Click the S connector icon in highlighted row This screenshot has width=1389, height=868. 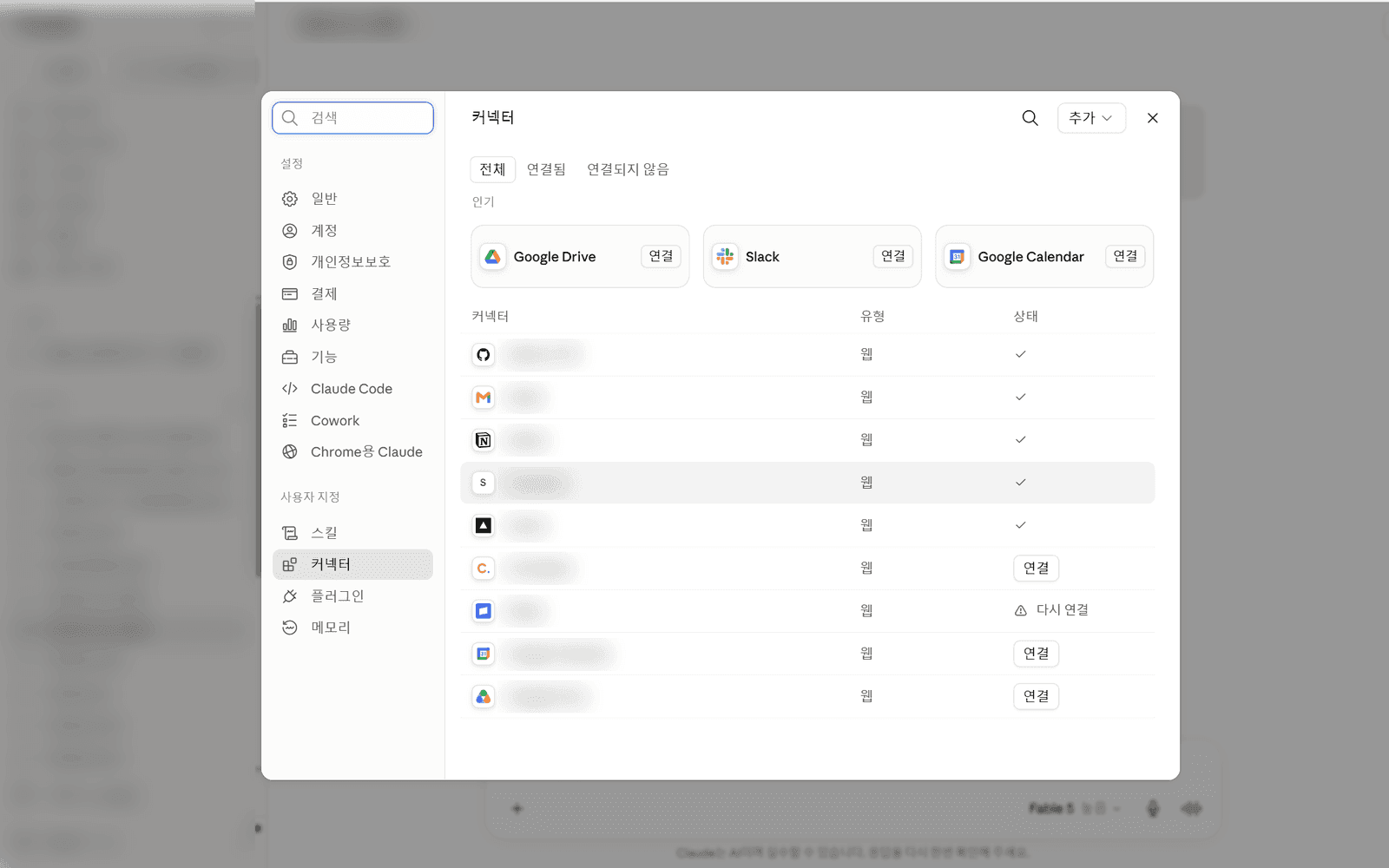(484, 483)
